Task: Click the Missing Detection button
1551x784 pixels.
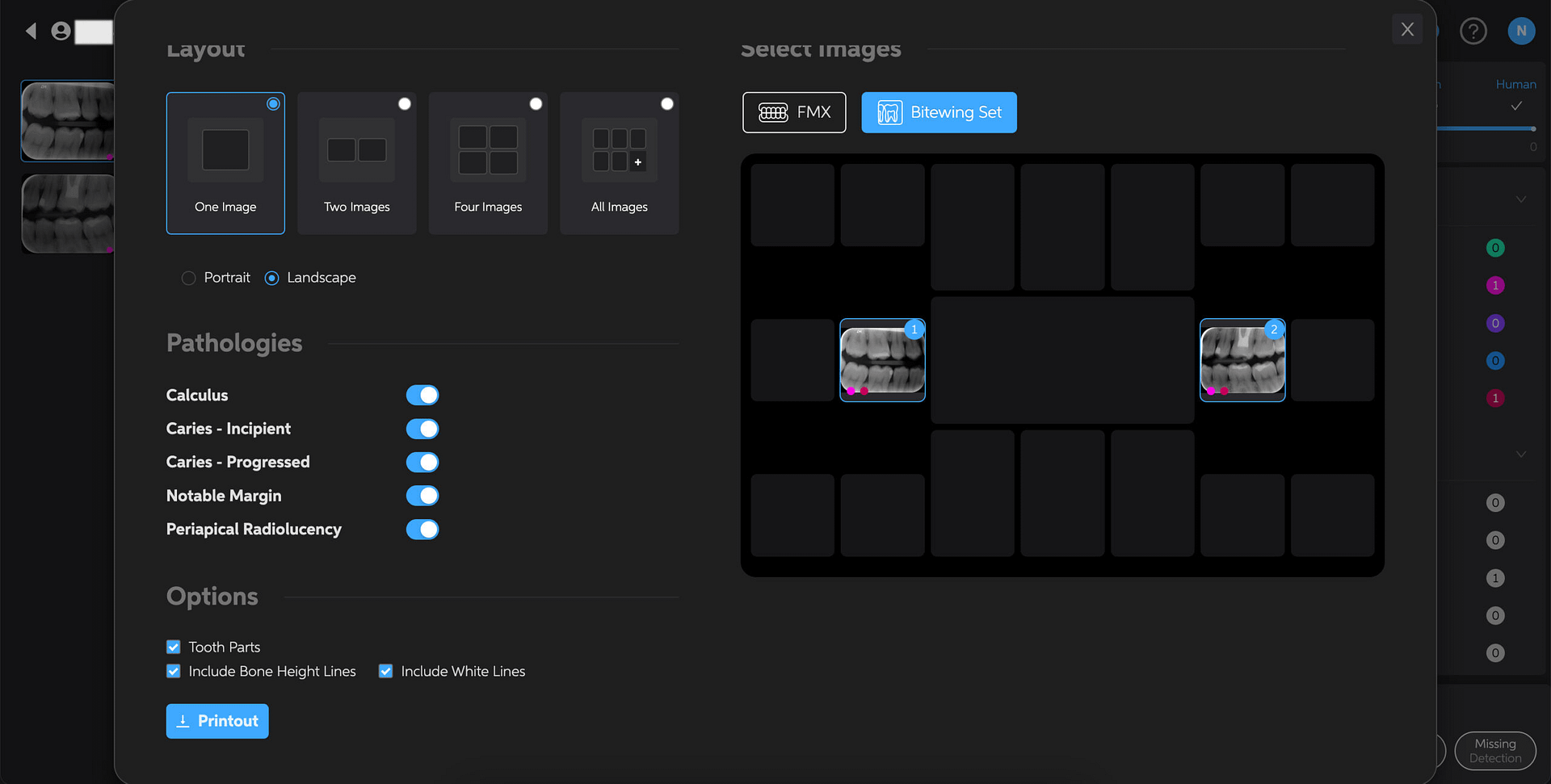Action: [1495, 750]
